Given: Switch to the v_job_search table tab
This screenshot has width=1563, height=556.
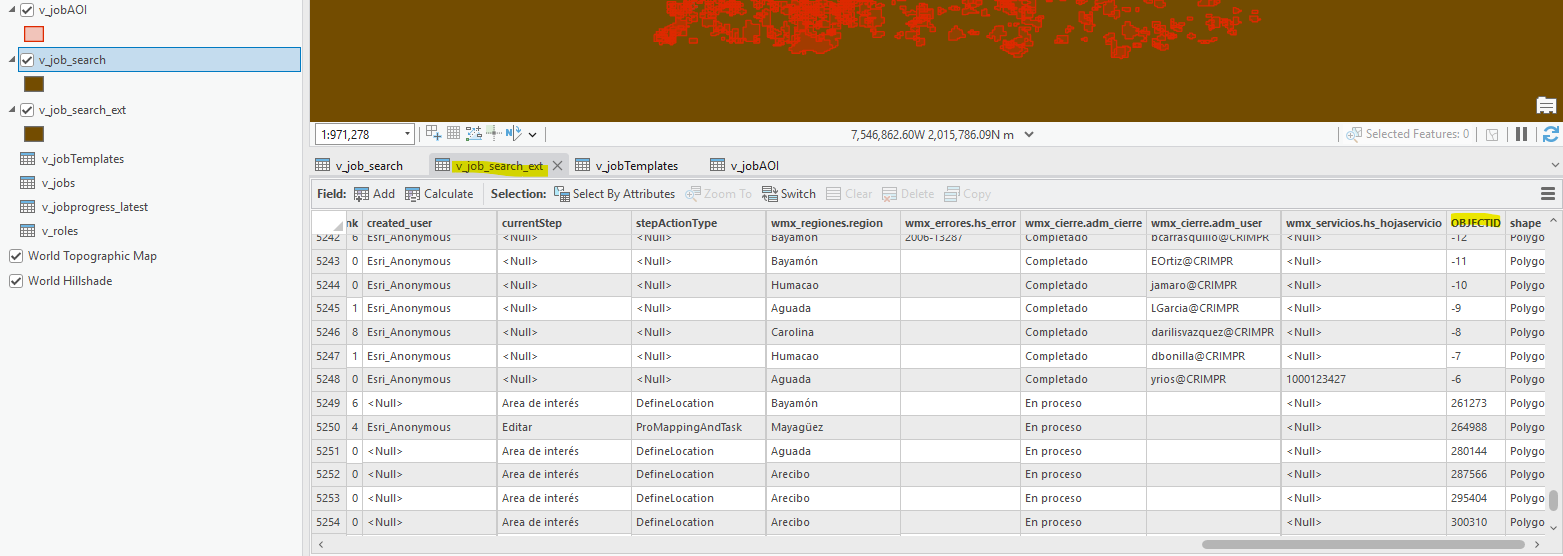Looking at the screenshot, I should point(359,166).
